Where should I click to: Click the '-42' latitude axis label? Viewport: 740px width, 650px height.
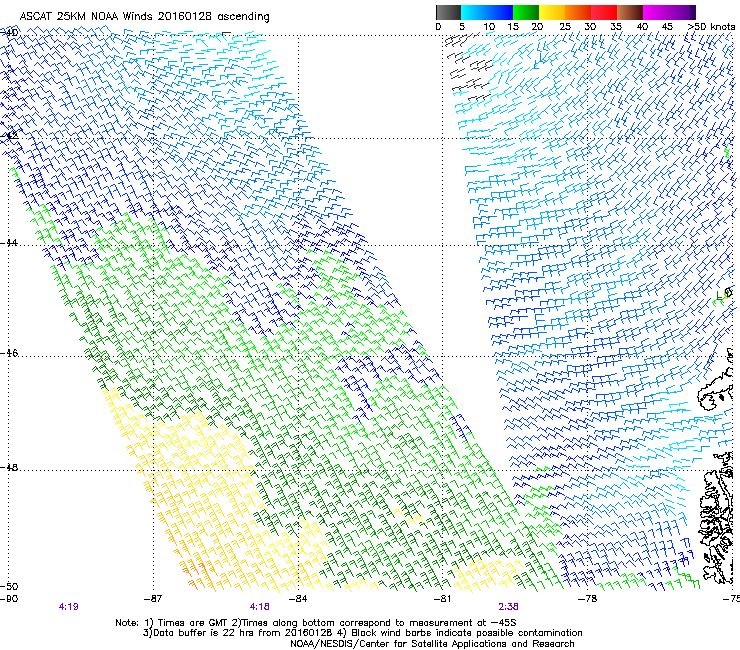[9, 135]
